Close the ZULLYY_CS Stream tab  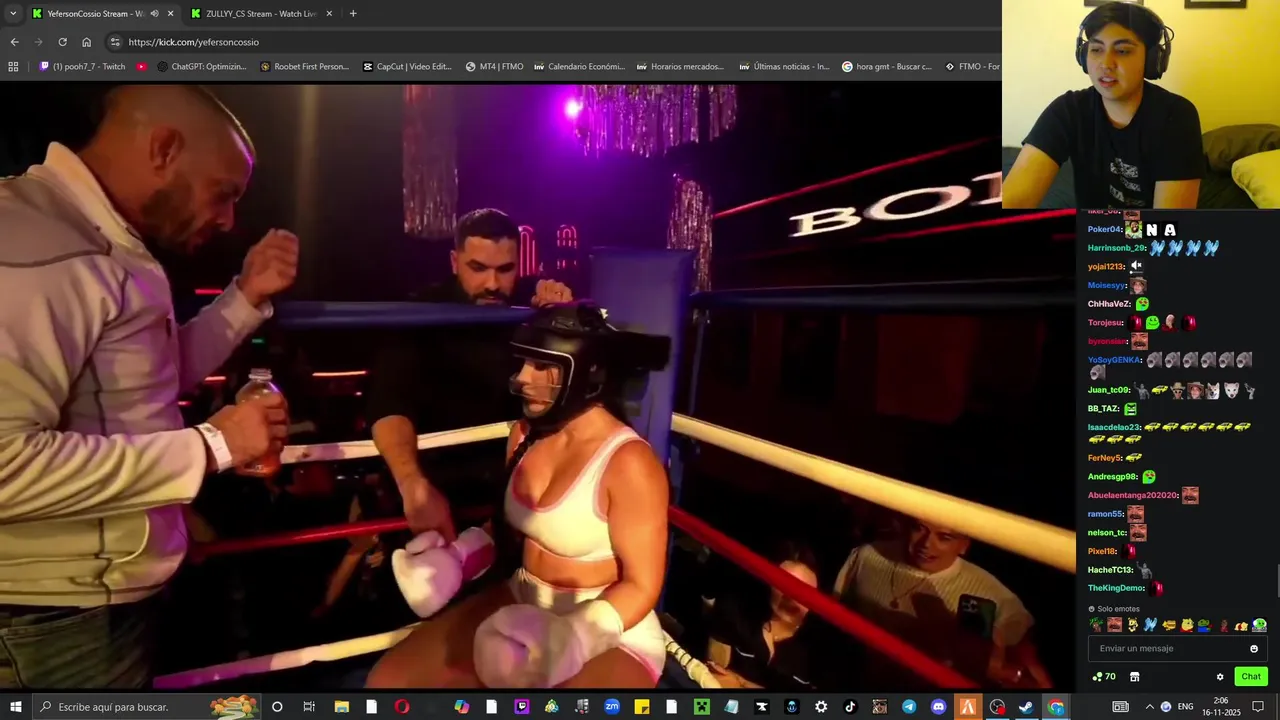coord(329,14)
